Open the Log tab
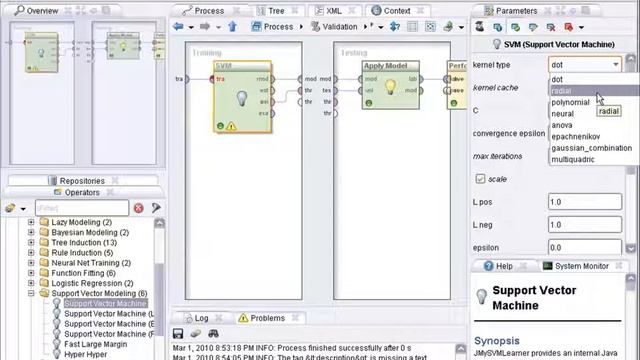The height and width of the screenshot is (360, 640). tap(201, 318)
